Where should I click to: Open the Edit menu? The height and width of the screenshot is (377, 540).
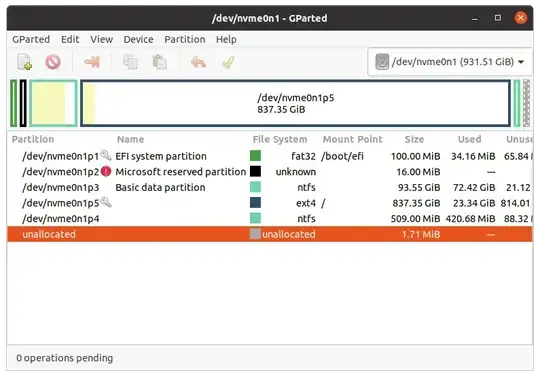pos(70,39)
